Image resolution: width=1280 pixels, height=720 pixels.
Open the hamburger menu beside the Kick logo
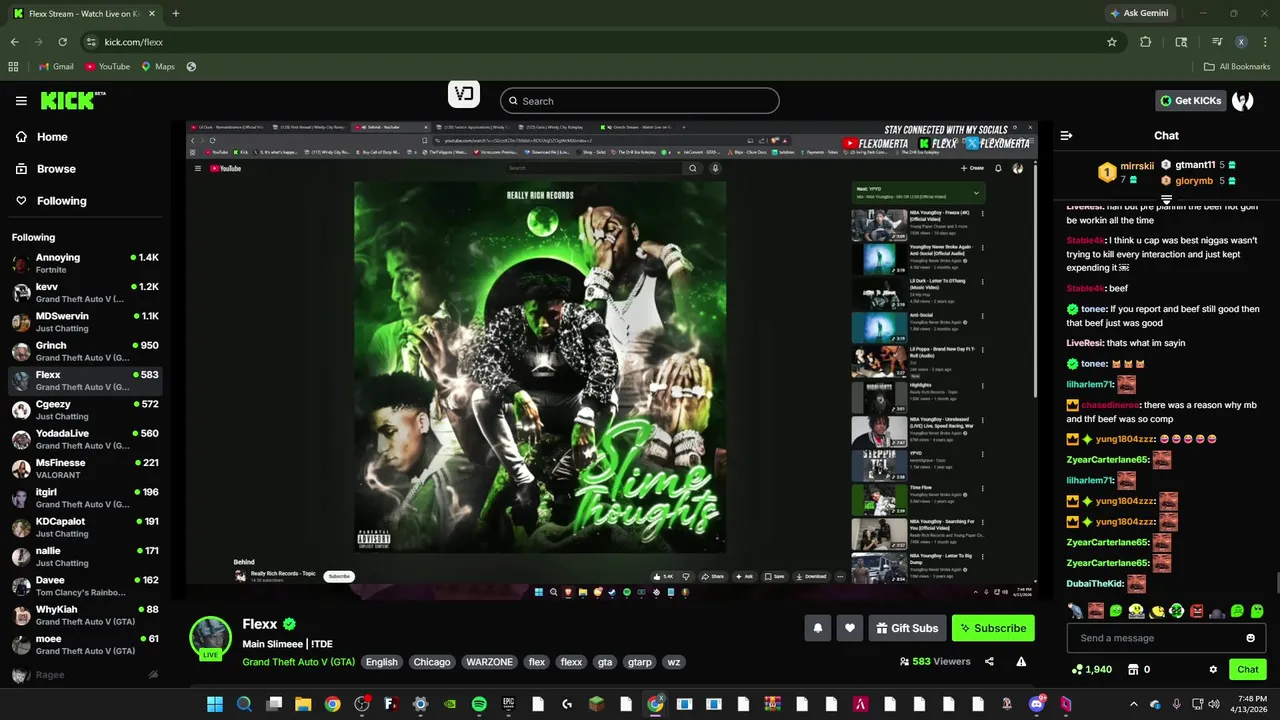[x=21, y=101]
